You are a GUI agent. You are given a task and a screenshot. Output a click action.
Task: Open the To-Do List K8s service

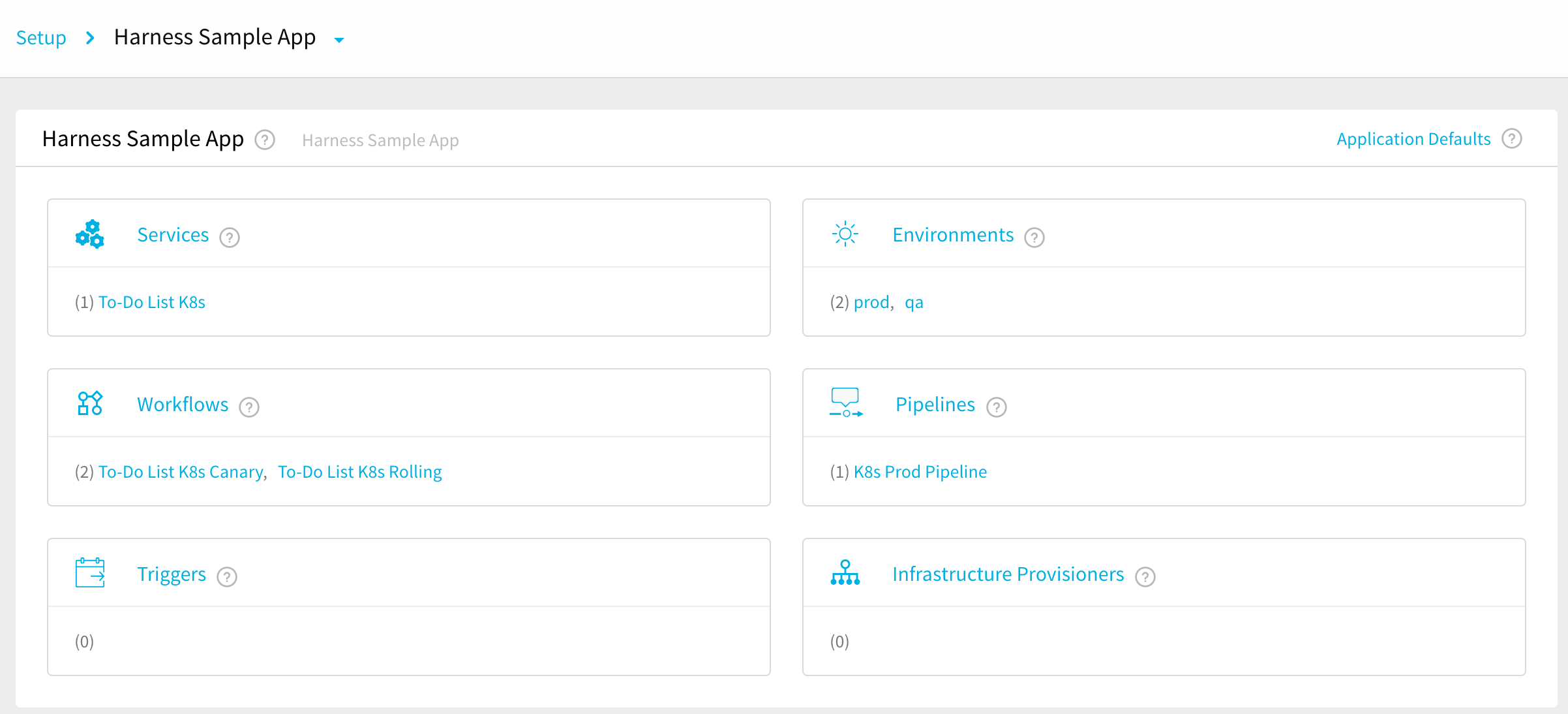(x=152, y=302)
